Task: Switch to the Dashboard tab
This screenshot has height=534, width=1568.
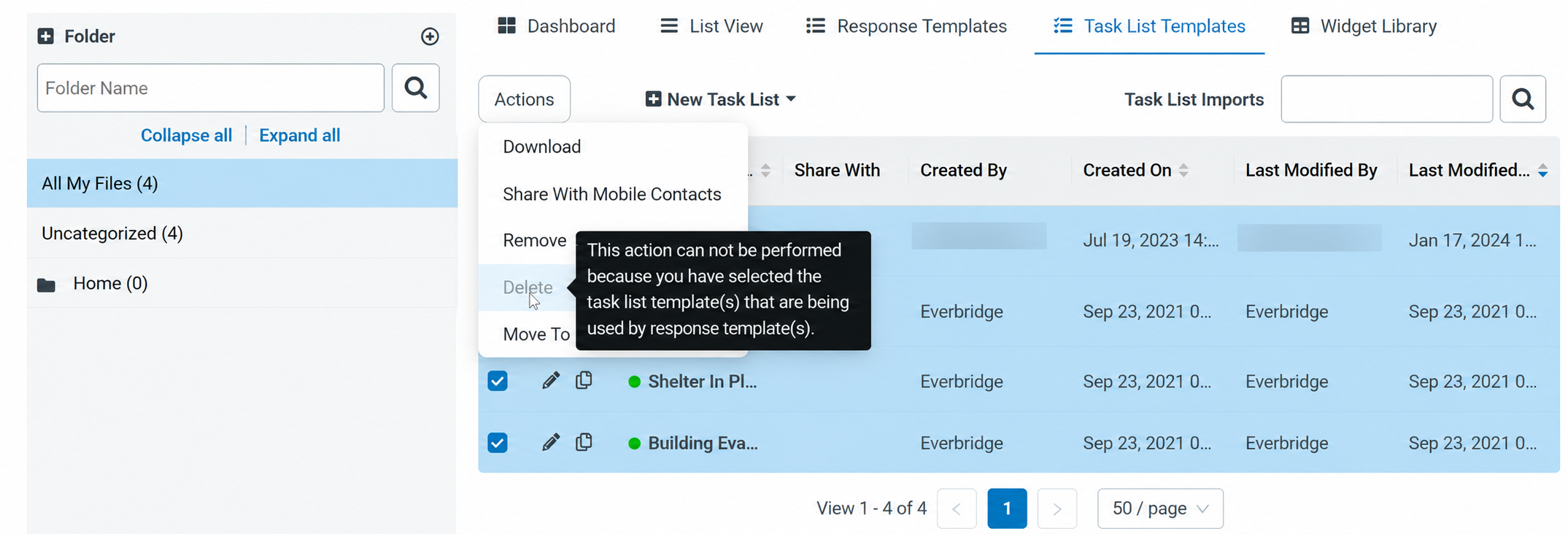Action: (x=556, y=26)
